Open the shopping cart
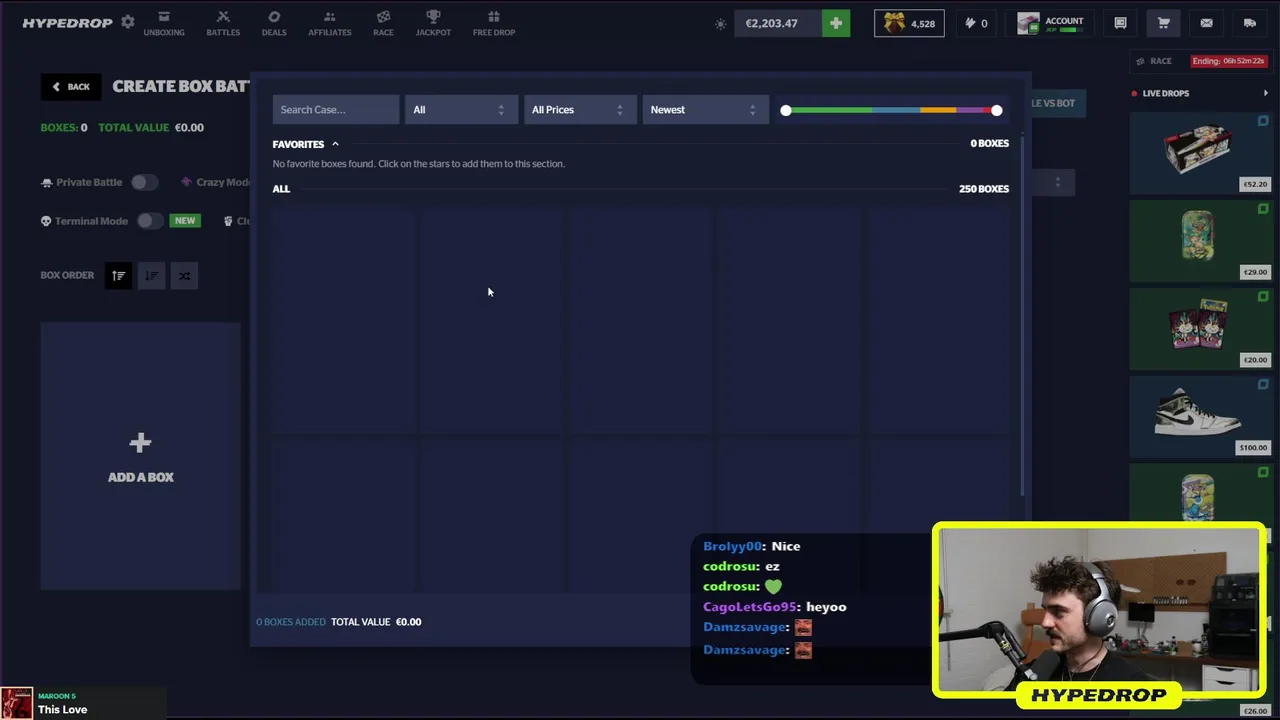This screenshot has width=1280, height=720. (1163, 23)
